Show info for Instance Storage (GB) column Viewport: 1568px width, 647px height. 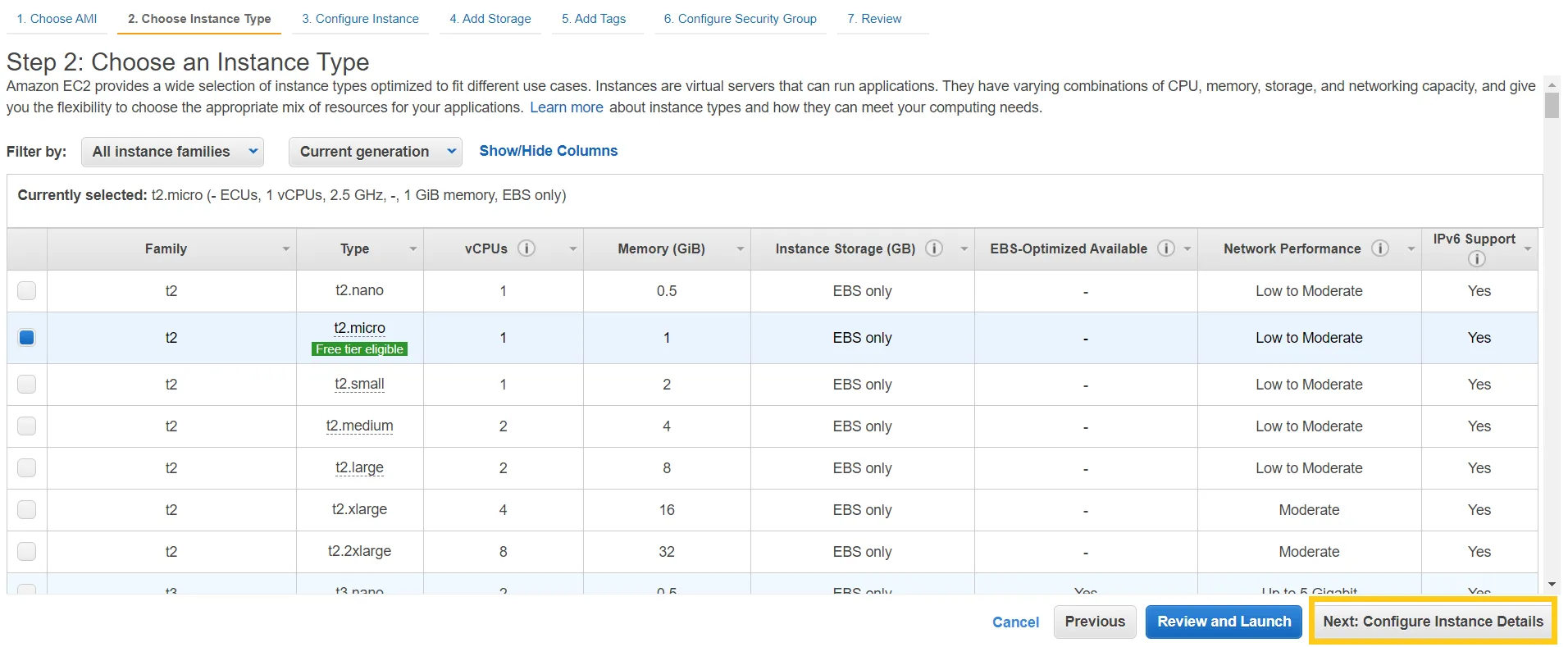pyautogui.click(x=934, y=248)
